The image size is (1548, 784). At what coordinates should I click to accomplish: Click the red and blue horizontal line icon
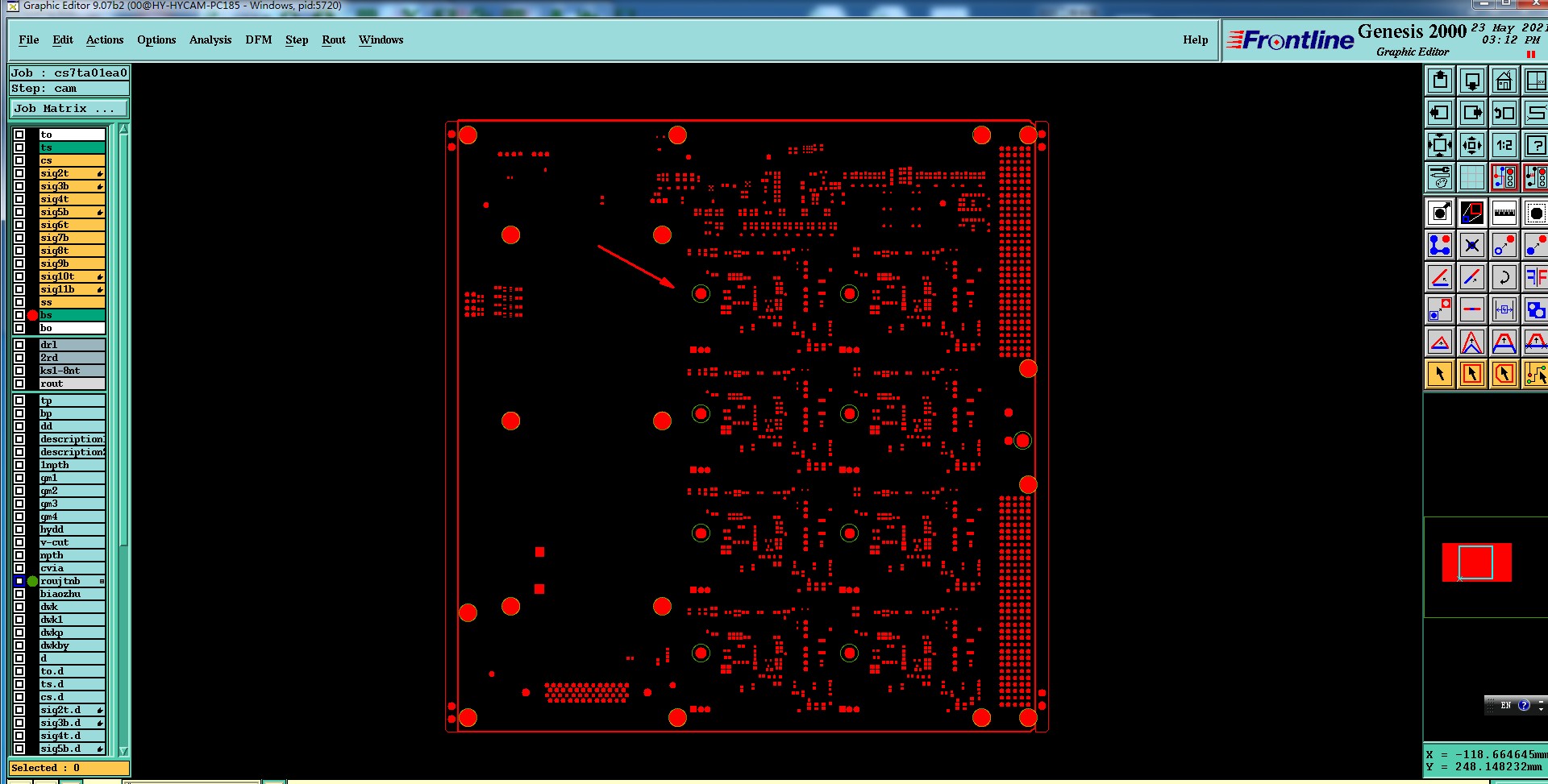point(1472,309)
